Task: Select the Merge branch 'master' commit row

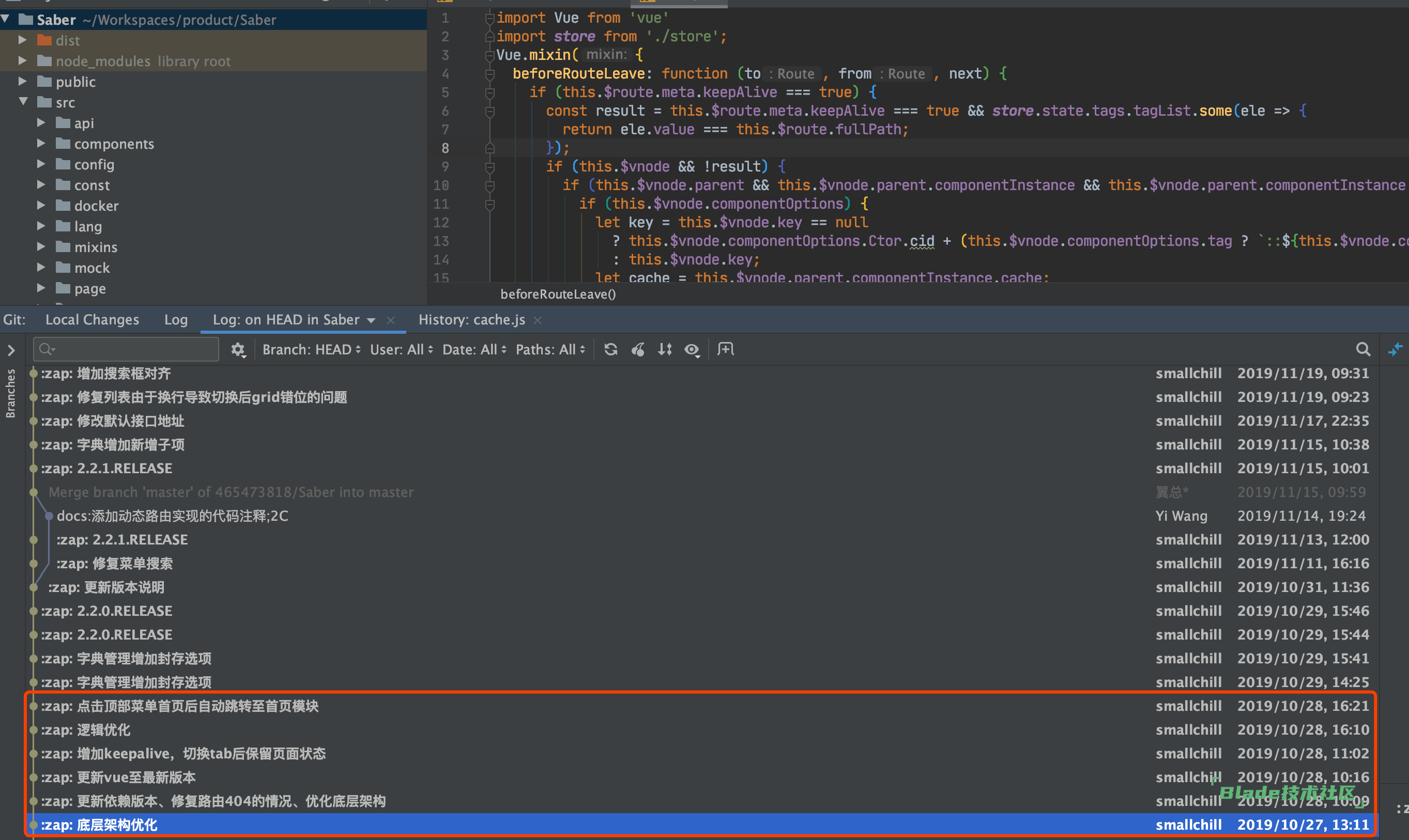Action: [702, 492]
